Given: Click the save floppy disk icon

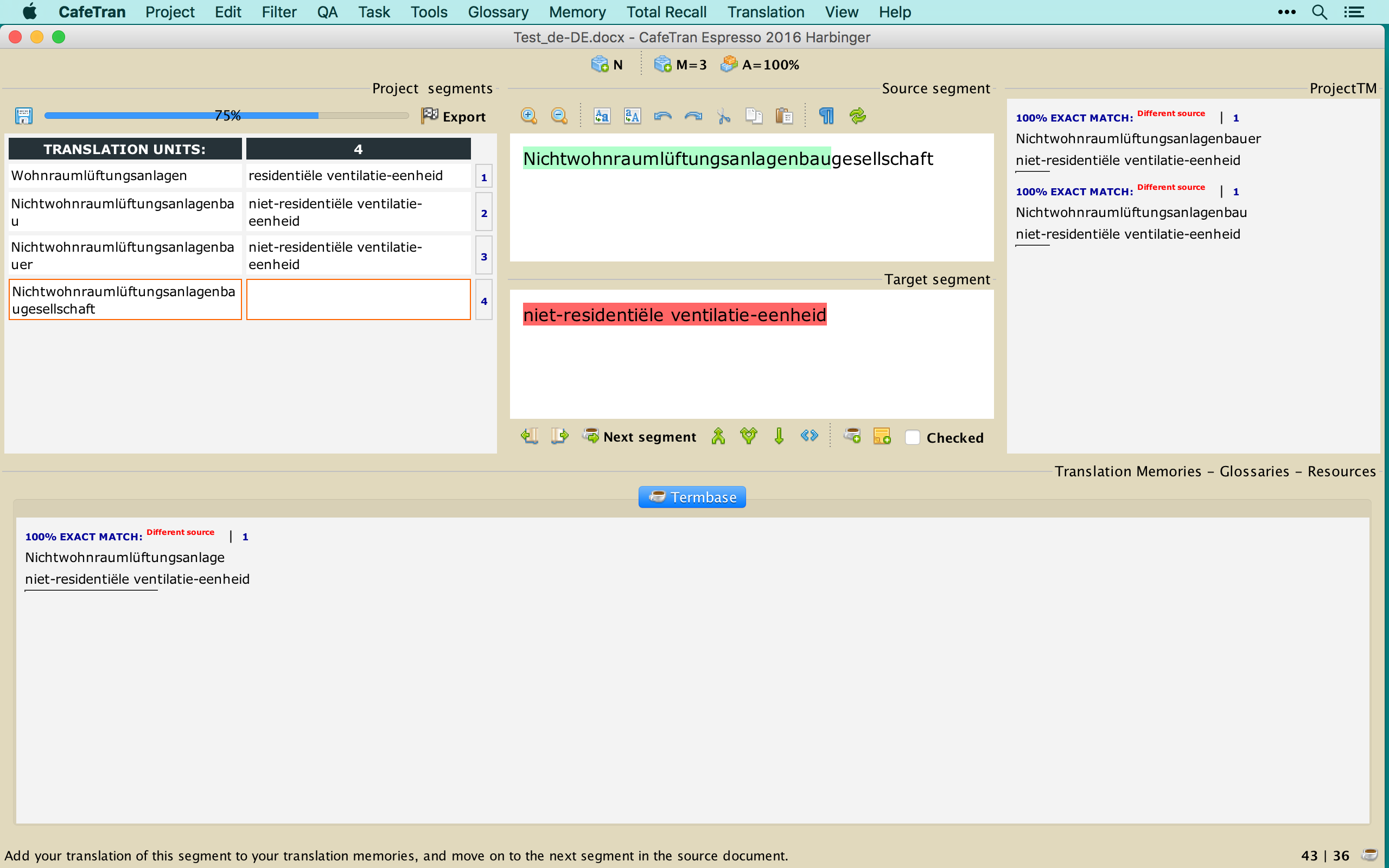Looking at the screenshot, I should click(x=23, y=116).
